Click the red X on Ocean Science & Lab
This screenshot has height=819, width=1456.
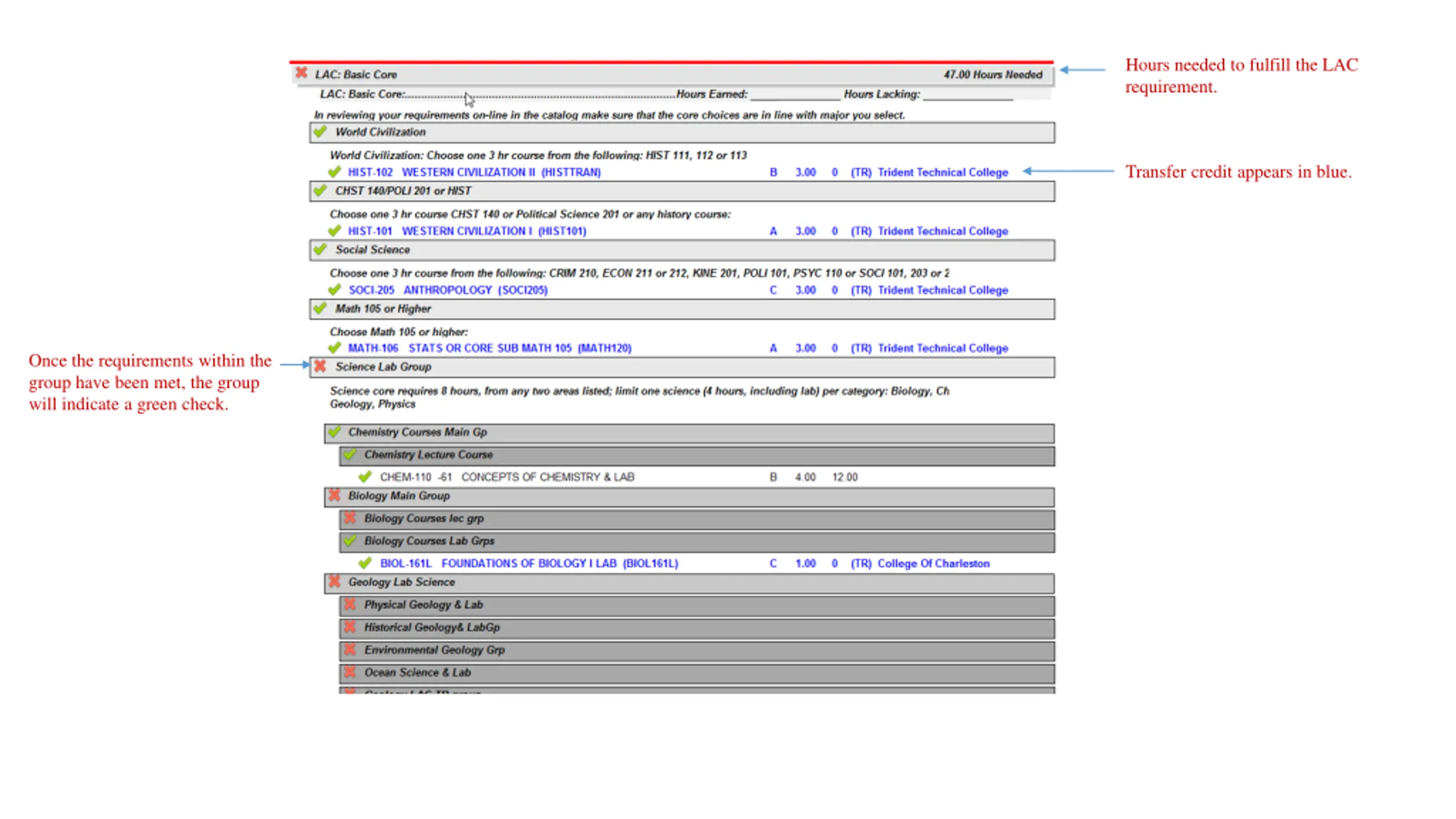(x=350, y=672)
